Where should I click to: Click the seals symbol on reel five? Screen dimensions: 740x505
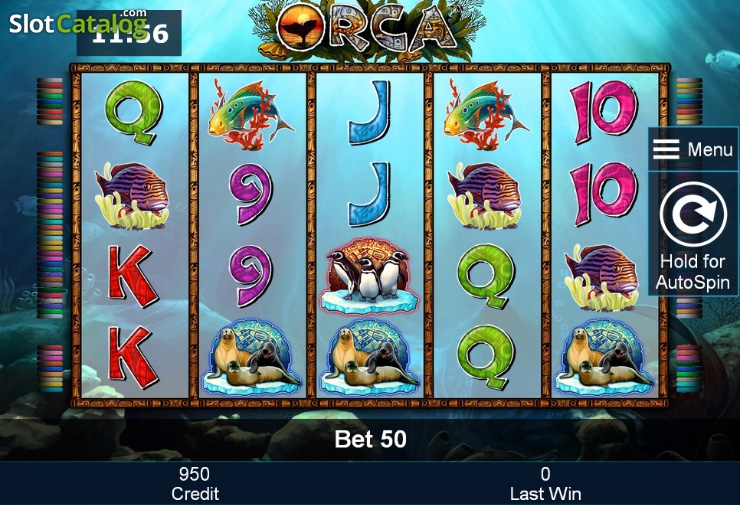[x=604, y=359]
